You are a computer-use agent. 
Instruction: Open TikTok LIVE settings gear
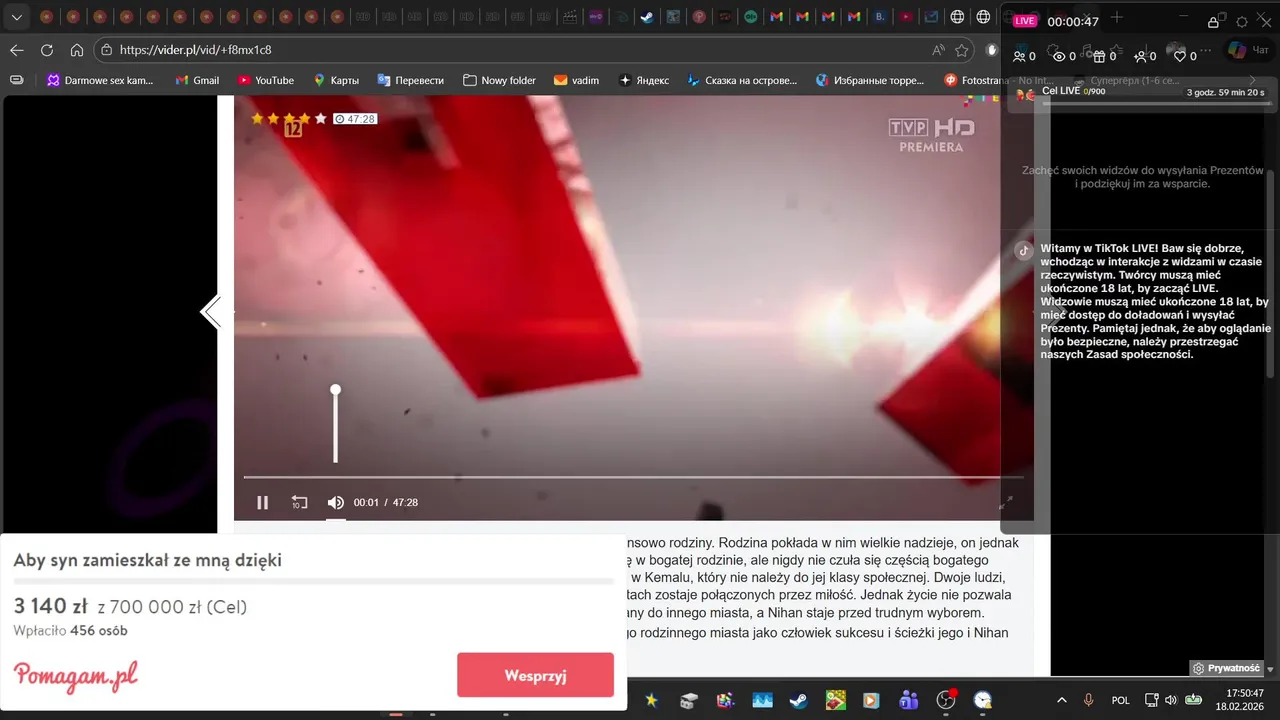click(x=1242, y=21)
